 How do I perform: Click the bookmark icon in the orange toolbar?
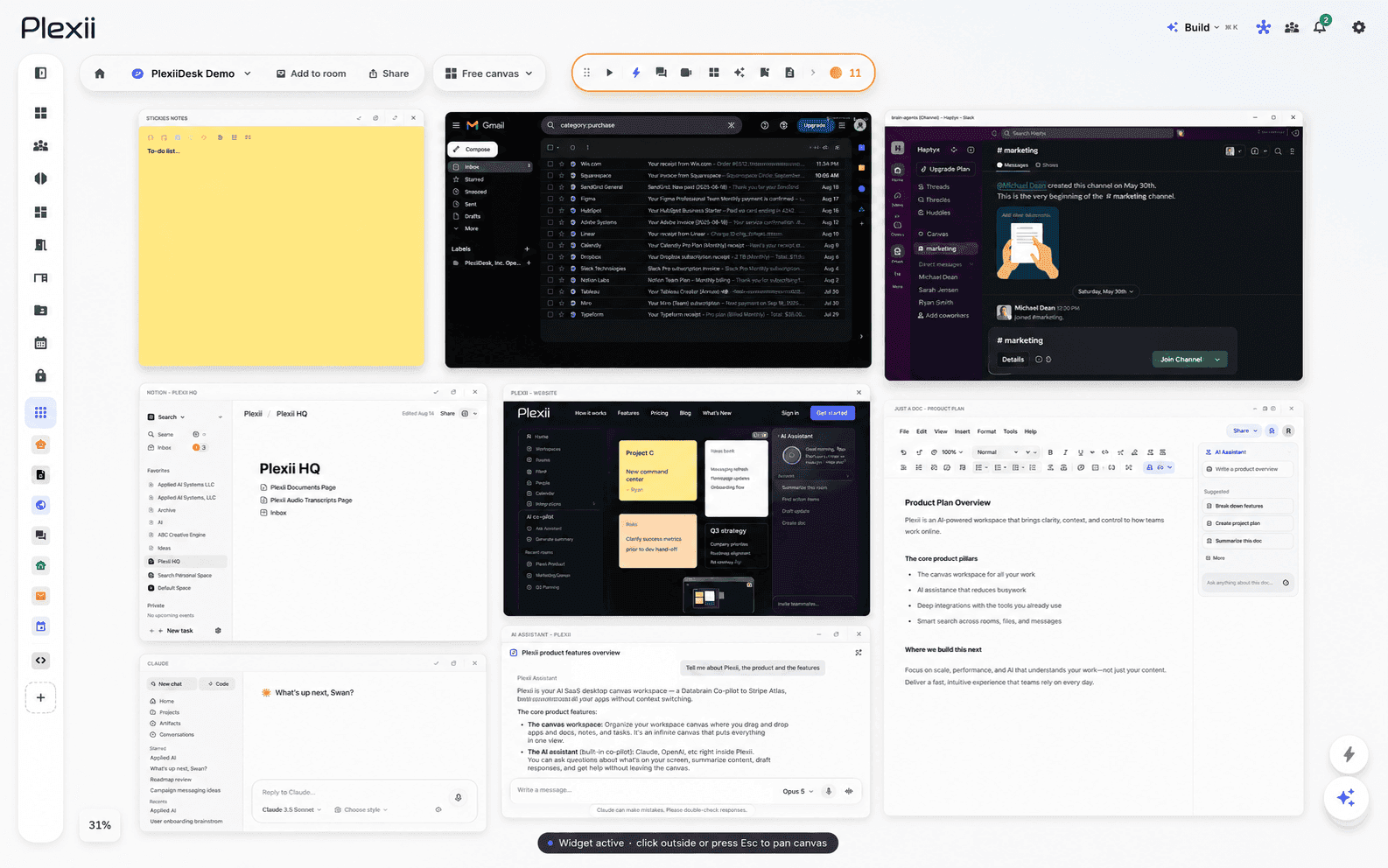(765, 73)
